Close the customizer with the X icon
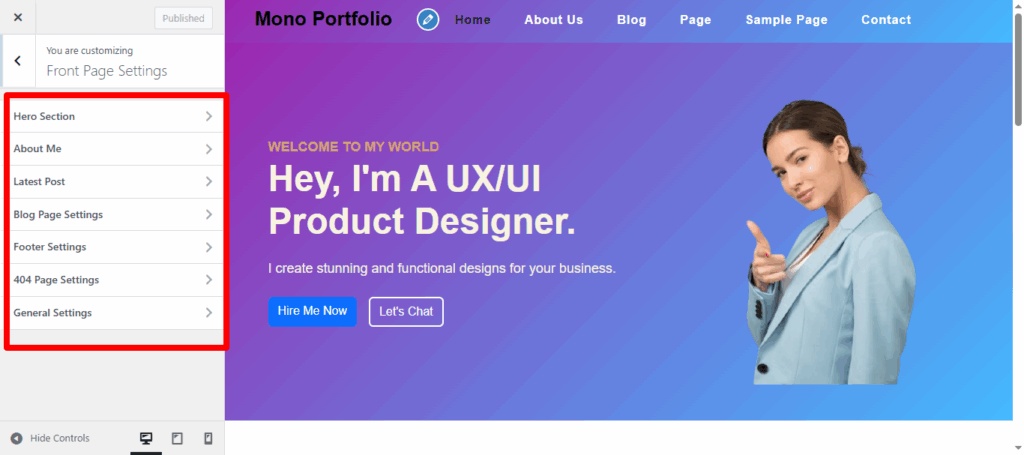Screen dimensions: 1024x455 pos(18,18)
